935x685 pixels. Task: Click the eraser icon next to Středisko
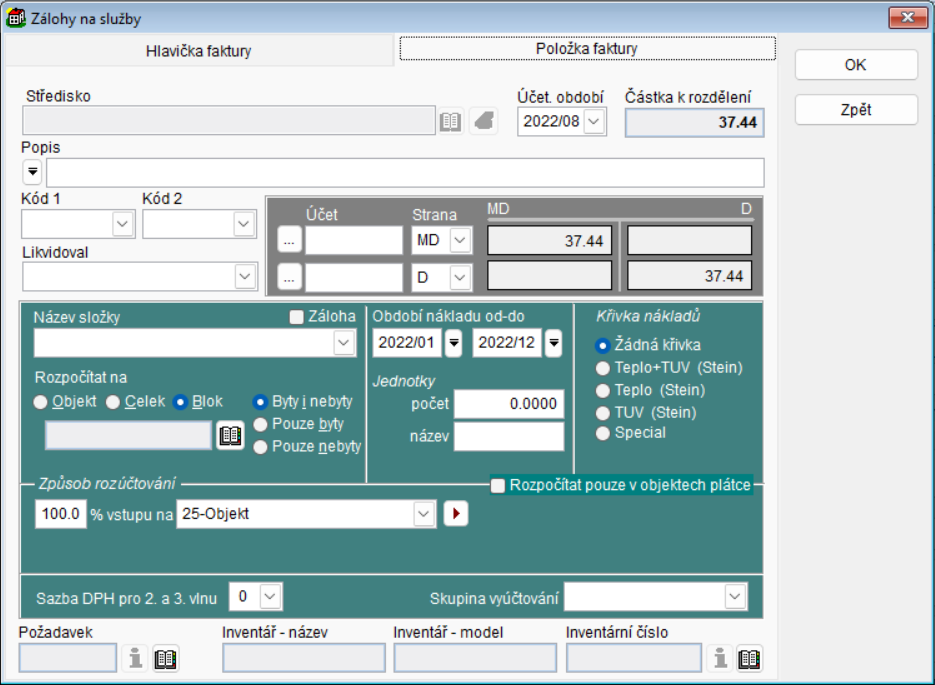tap(484, 121)
